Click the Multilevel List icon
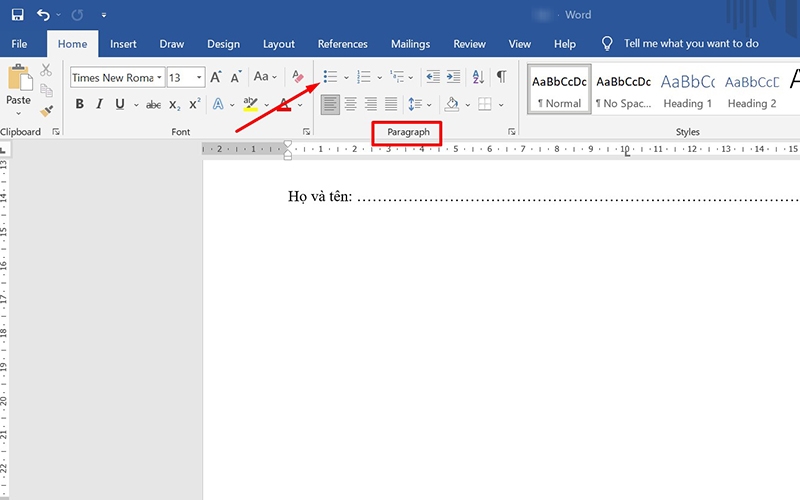 pyautogui.click(x=397, y=77)
